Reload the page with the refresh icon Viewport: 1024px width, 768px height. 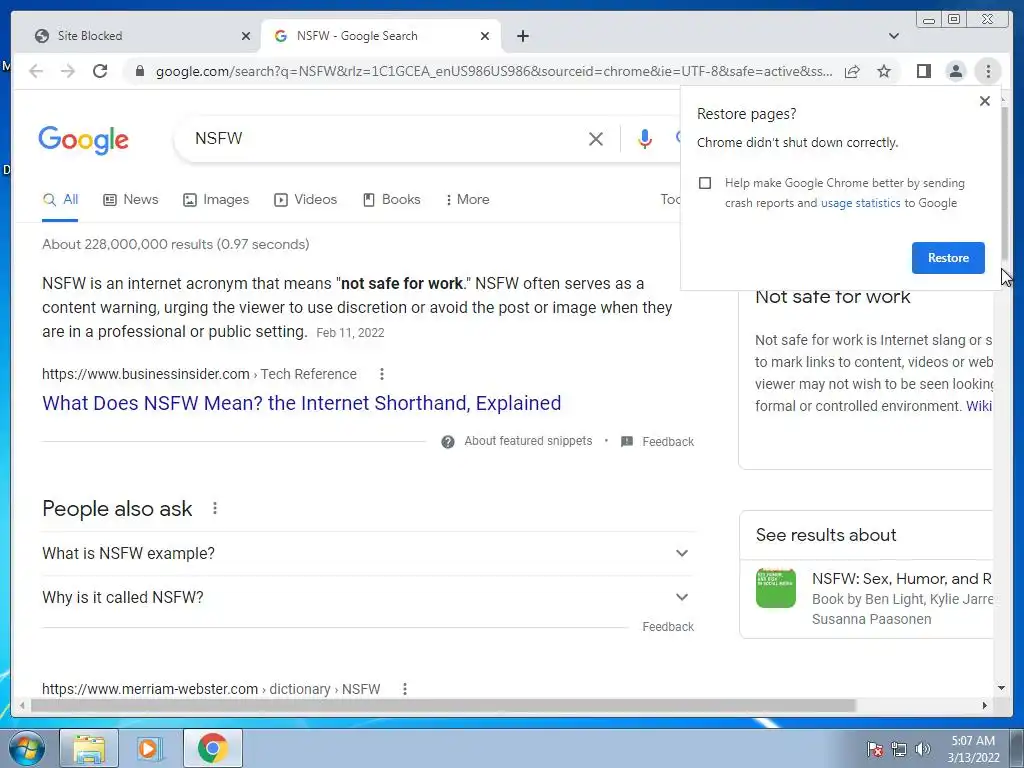pyautogui.click(x=100, y=71)
